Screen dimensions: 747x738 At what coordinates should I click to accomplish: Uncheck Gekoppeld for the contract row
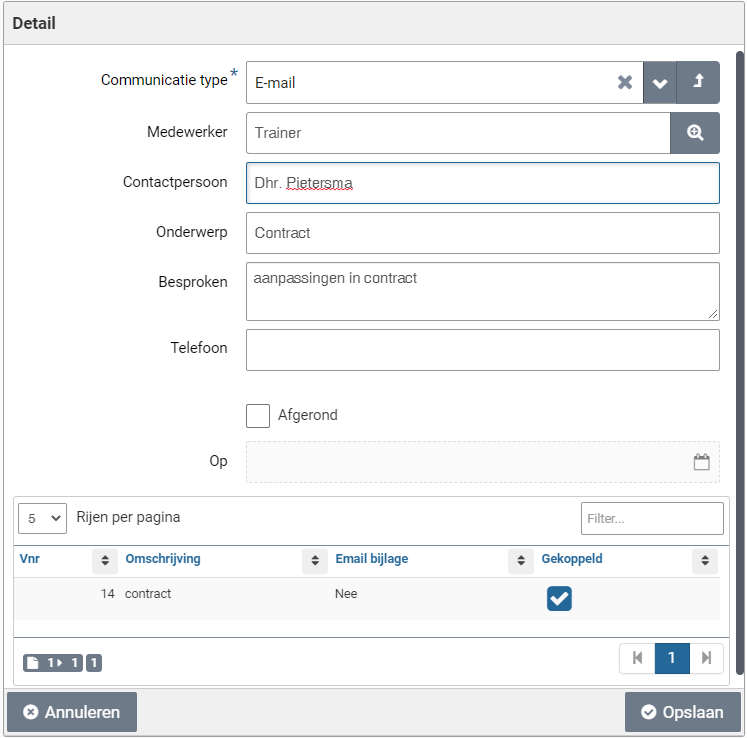559,598
